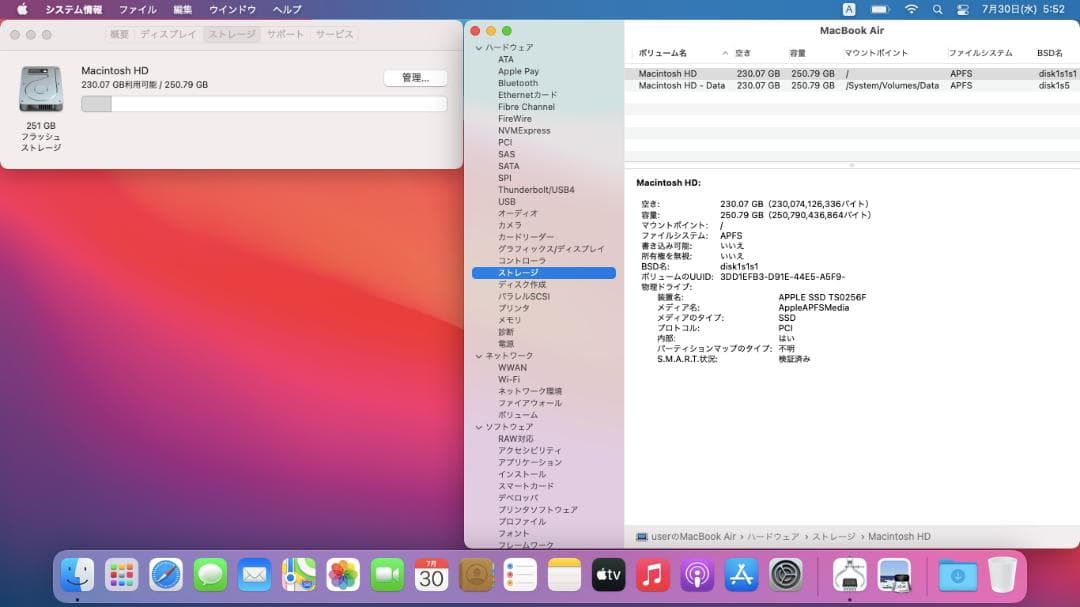This screenshot has height=607, width=1080.
Task: Open the Trash in the Dock
Action: click(1002, 576)
